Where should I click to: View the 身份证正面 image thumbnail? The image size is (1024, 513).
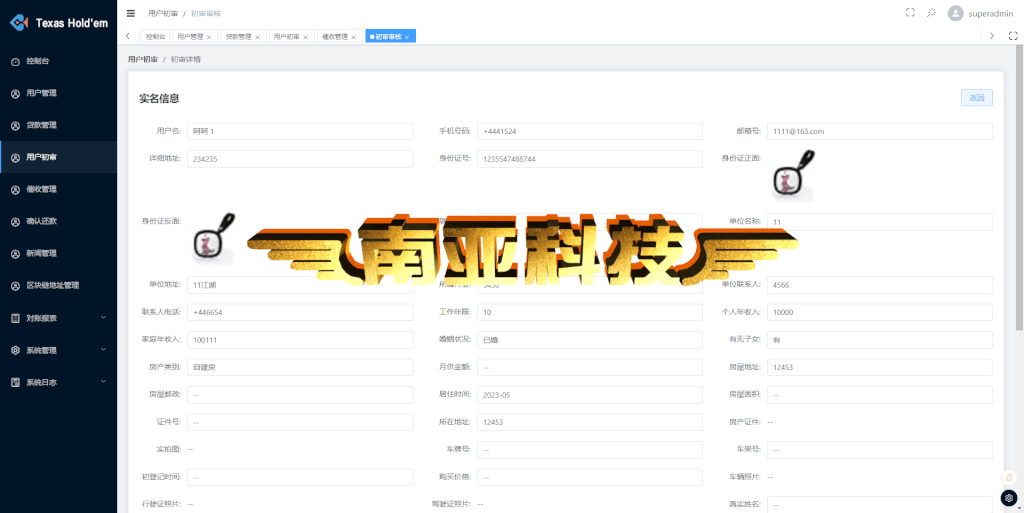tap(793, 175)
